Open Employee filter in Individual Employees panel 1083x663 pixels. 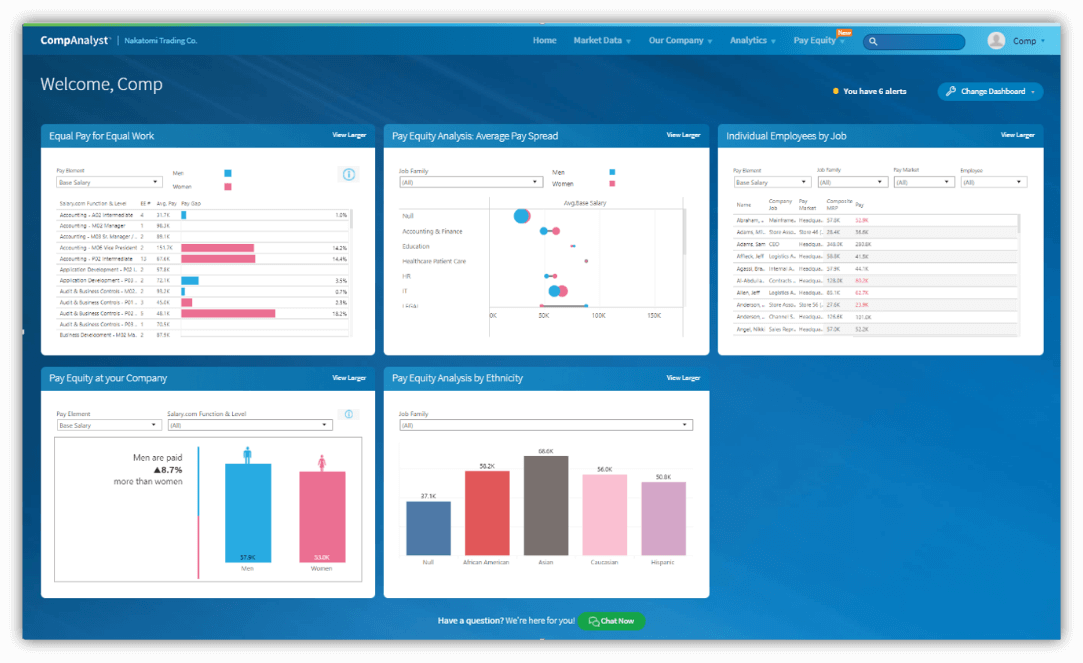tap(993, 182)
